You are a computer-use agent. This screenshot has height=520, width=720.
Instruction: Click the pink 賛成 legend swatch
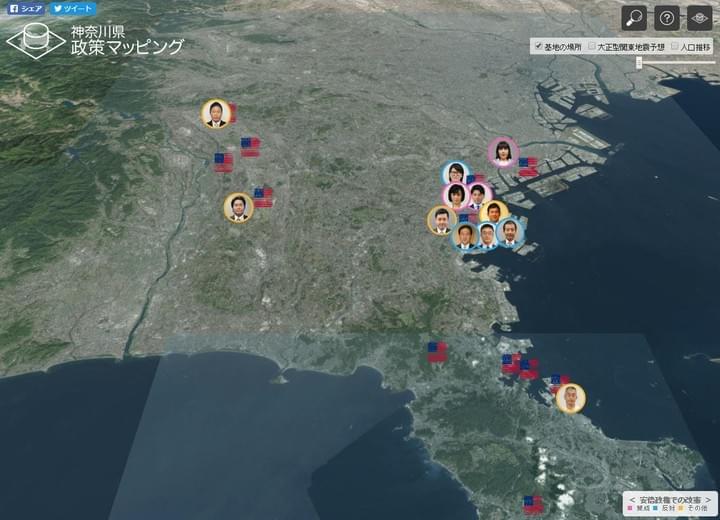pyautogui.click(x=630, y=509)
